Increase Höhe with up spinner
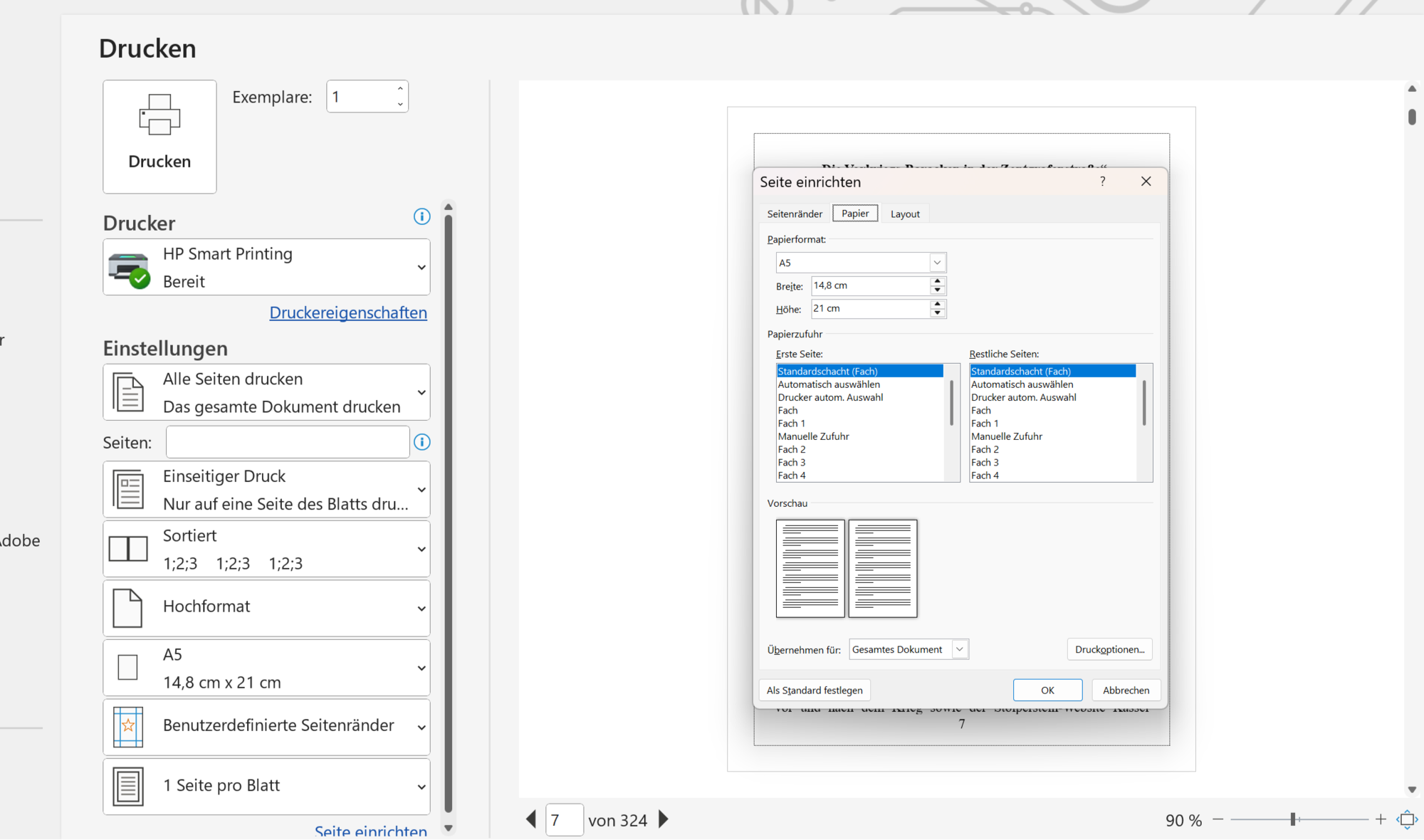 938,304
